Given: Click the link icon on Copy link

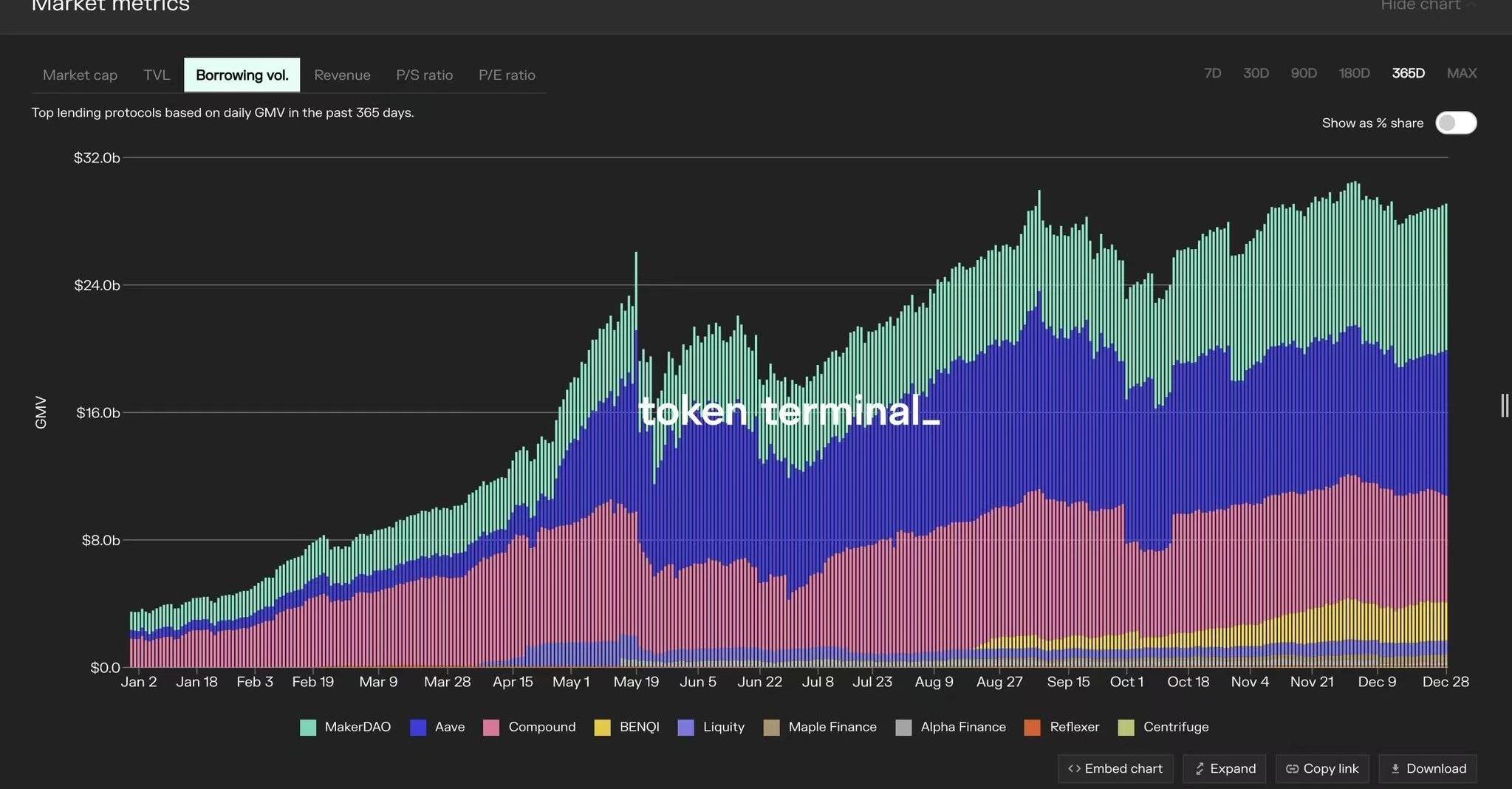Looking at the screenshot, I should click(1292, 769).
